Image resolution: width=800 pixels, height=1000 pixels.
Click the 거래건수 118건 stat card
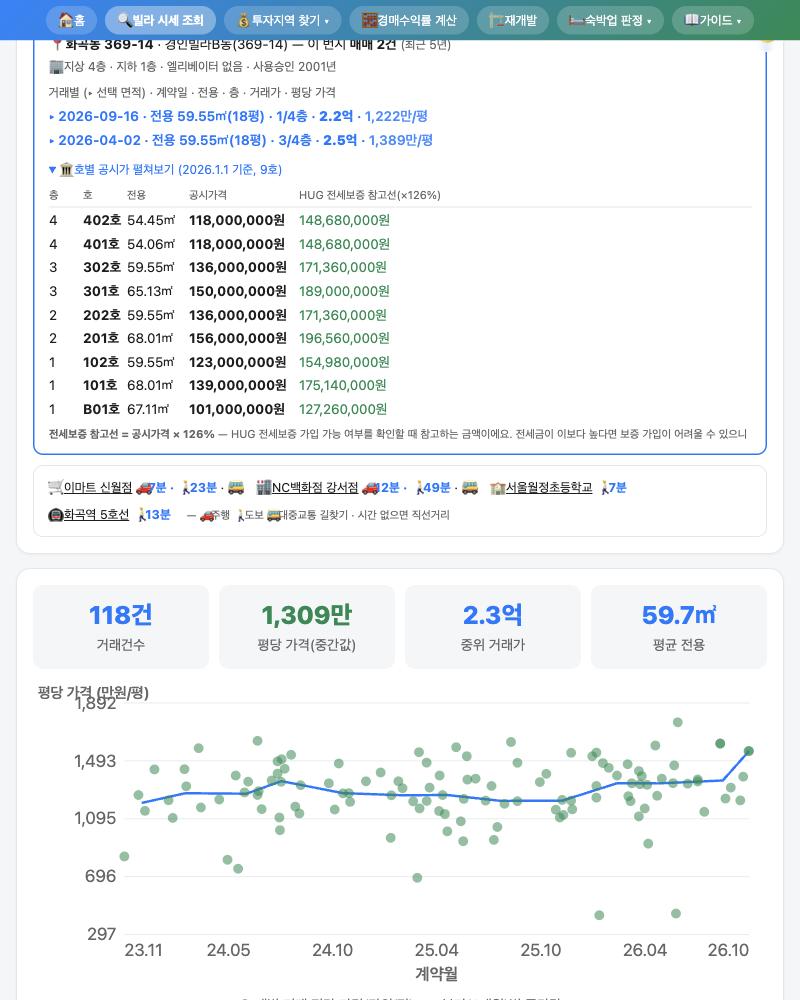121,627
